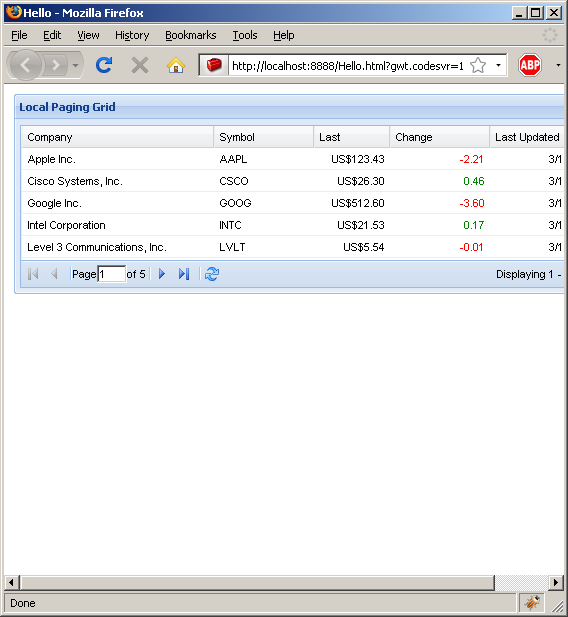Refresh the paging grid data

[212, 274]
